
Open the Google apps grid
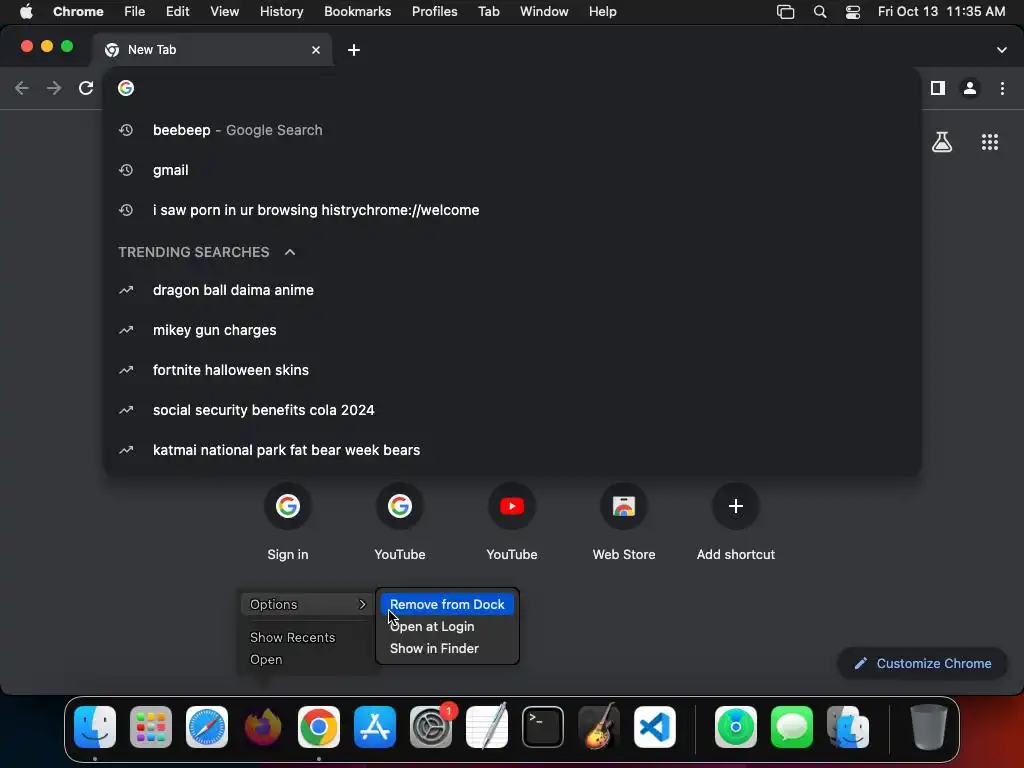[990, 142]
